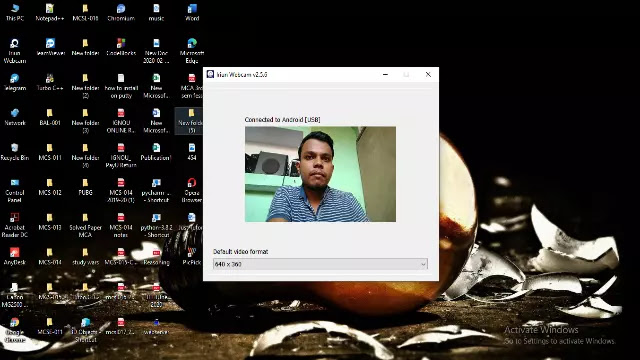The image size is (640, 360).
Task: Select the highlighted 'New folder (5)' icon
Action: [x=190, y=121]
